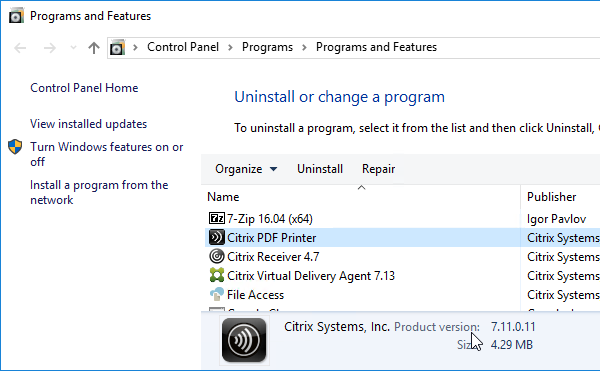Image resolution: width=600 pixels, height=371 pixels.
Task: Expand the recent locations dropdown arrow
Action: [x=73, y=48]
